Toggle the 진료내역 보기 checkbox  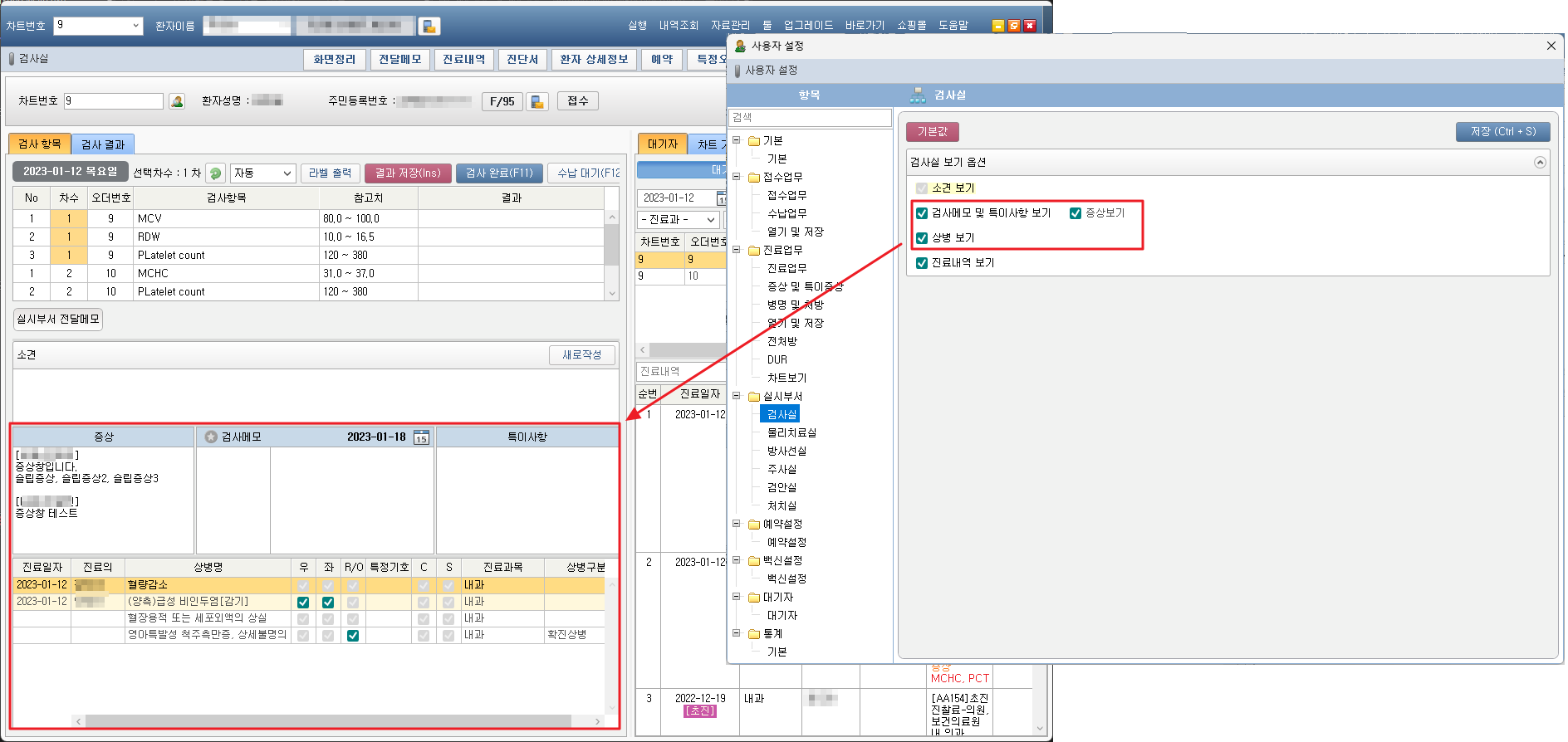tap(922, 263)
